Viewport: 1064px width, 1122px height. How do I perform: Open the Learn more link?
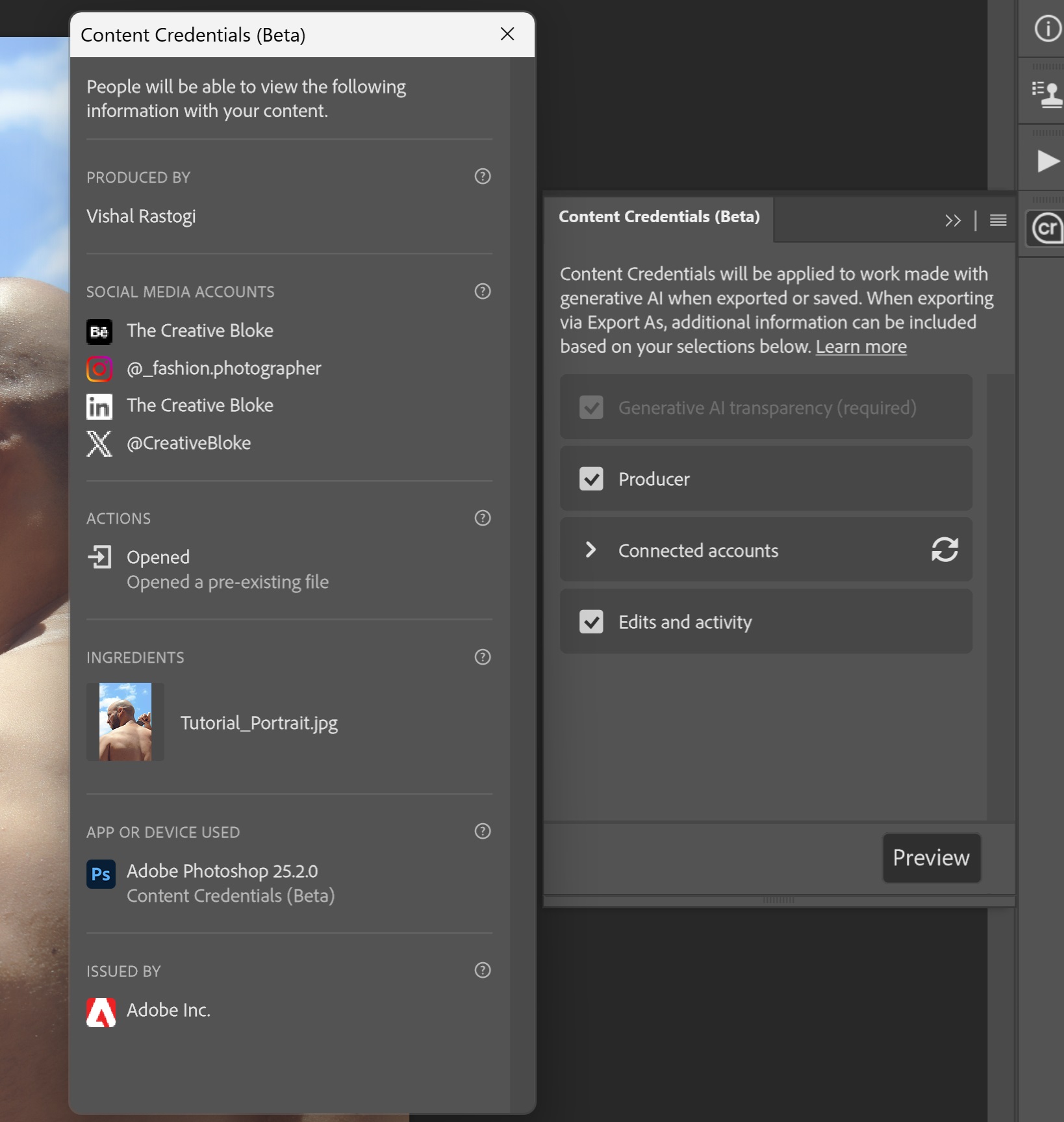[x=861, y=346]
